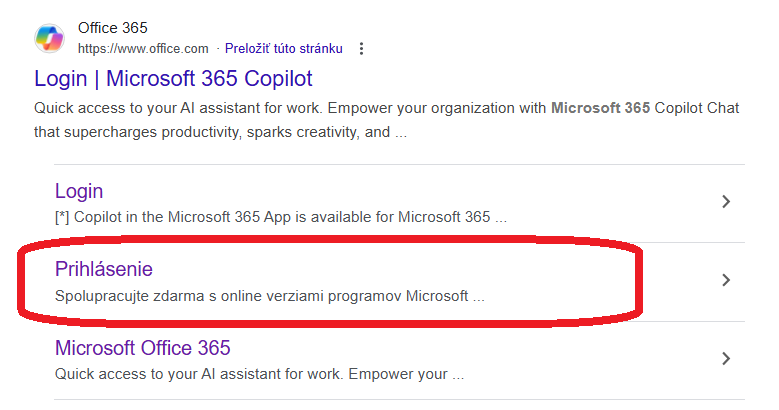Click the snippet text under Microsoft Office 365
779x410 pixels.
point(259,376)
